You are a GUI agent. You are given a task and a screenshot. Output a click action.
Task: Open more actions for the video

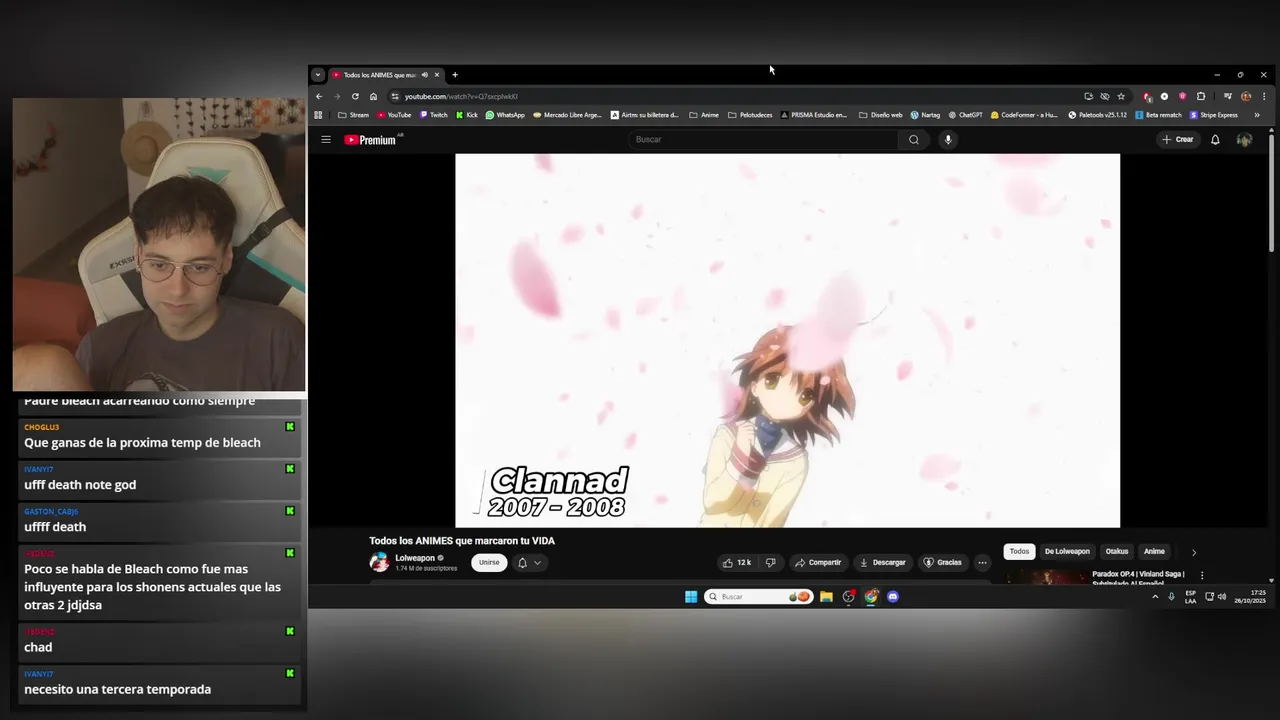[x=982, y=563]
